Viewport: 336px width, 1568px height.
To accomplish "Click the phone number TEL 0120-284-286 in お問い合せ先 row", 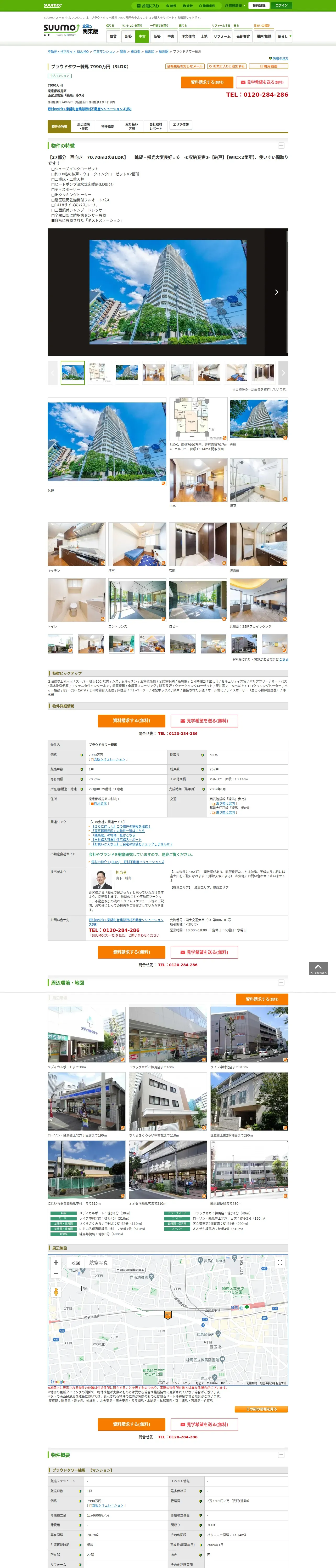I will [114, 930].
